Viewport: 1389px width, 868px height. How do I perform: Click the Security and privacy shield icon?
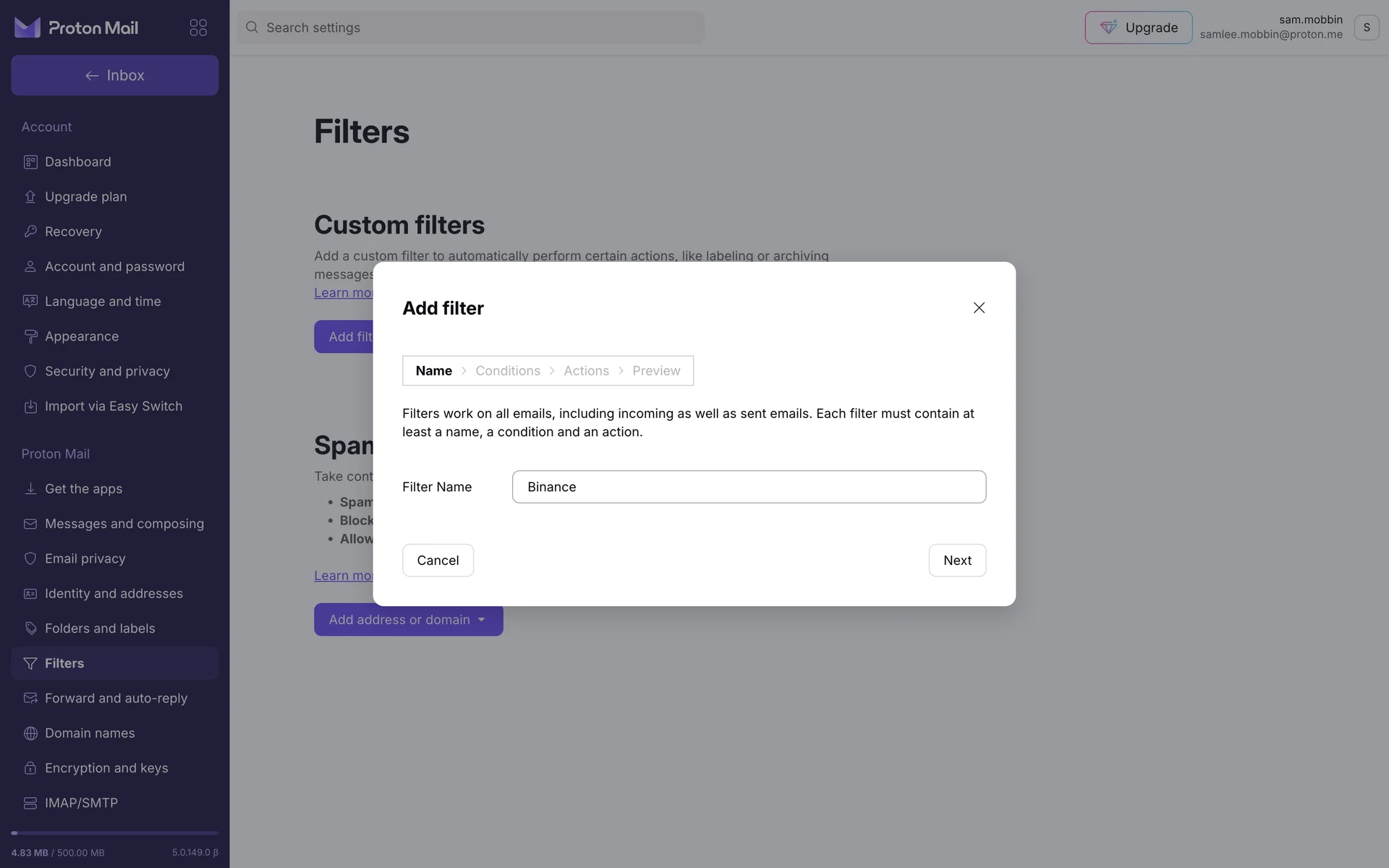click(x=30, y=371)
